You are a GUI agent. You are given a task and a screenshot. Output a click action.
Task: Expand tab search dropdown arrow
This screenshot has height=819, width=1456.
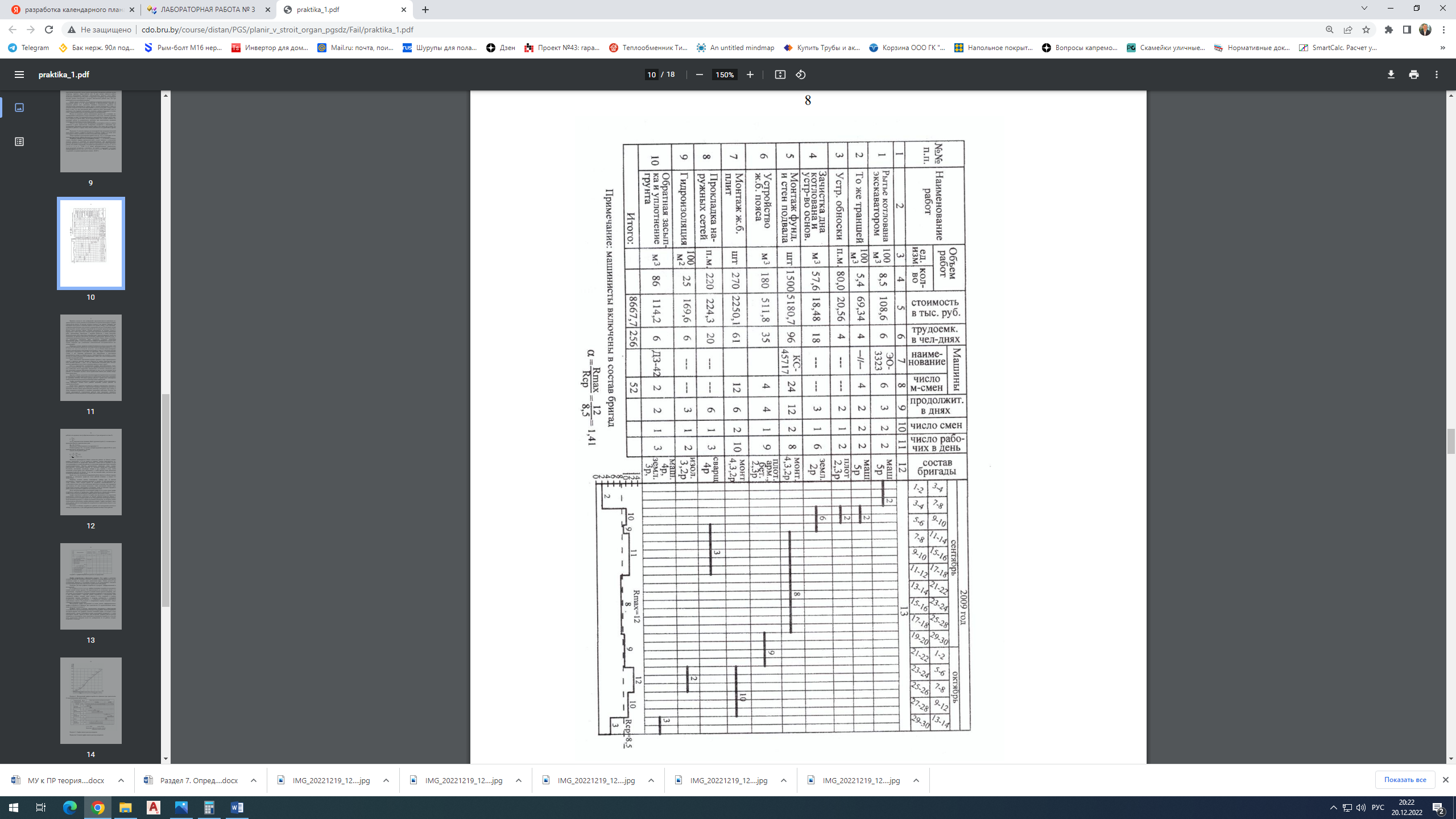pos(1364,9)
